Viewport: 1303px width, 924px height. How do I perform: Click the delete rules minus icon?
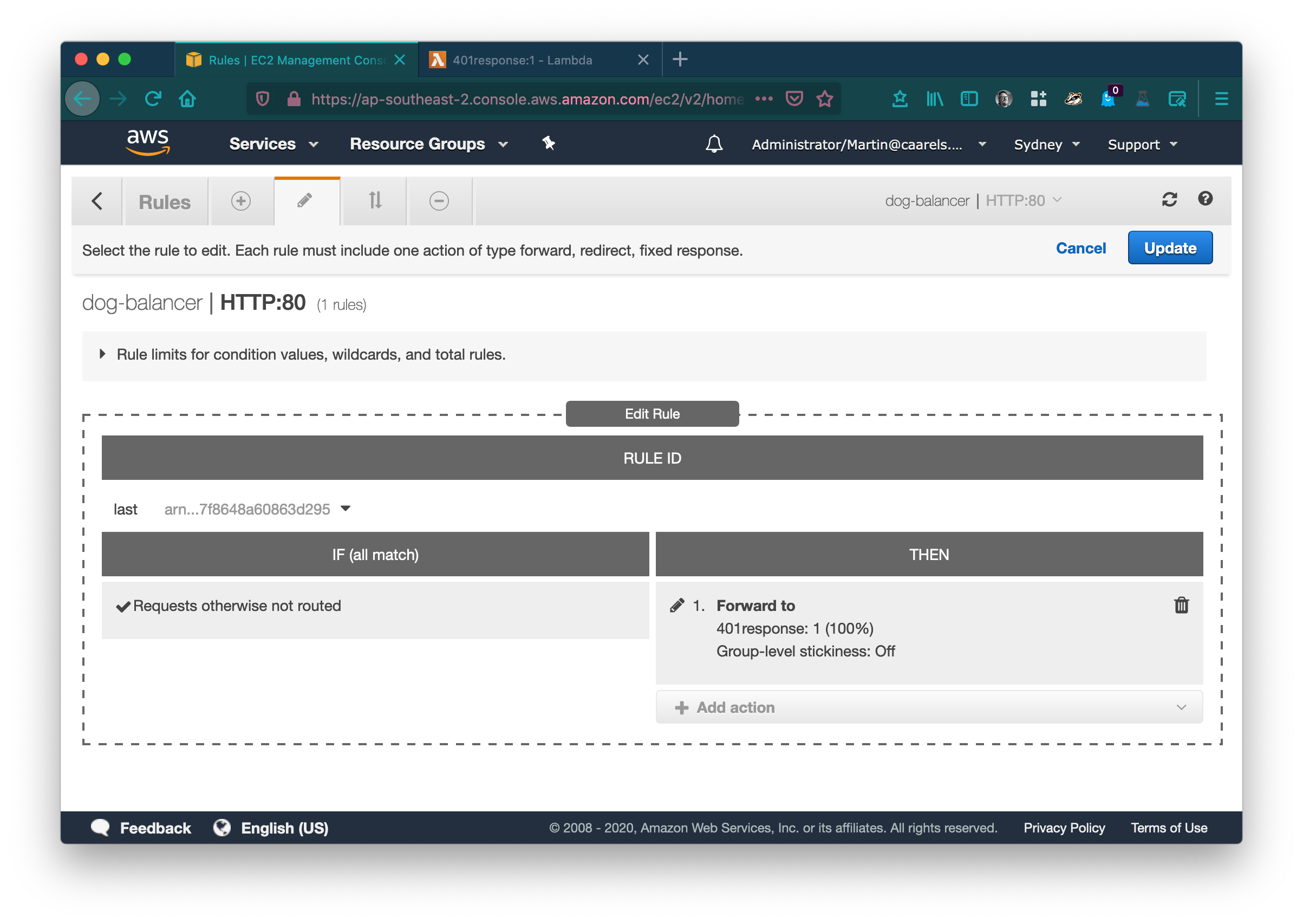pos(439,201)
